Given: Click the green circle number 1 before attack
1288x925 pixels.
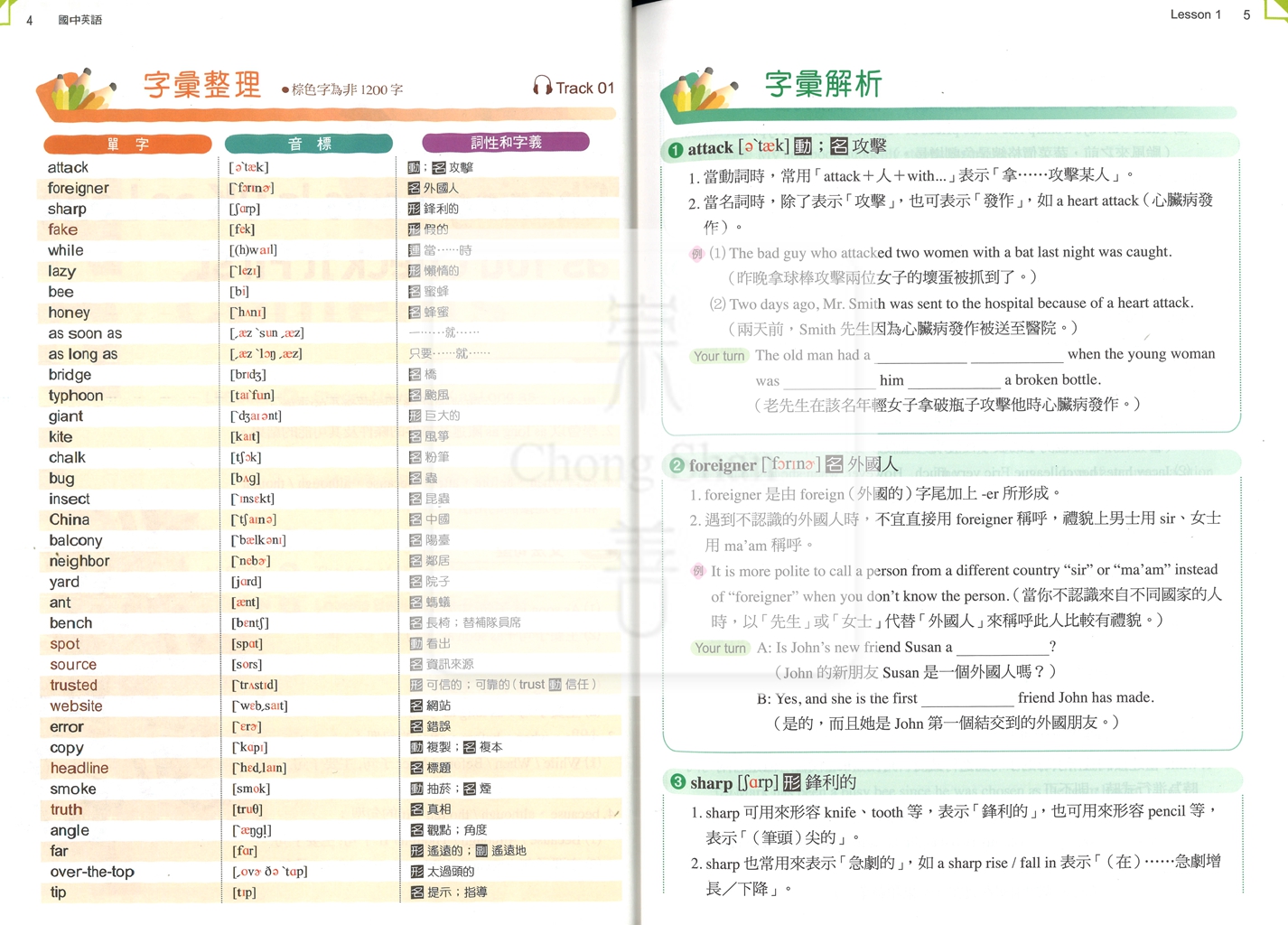Looking at the screenshot, I should 675,149.
